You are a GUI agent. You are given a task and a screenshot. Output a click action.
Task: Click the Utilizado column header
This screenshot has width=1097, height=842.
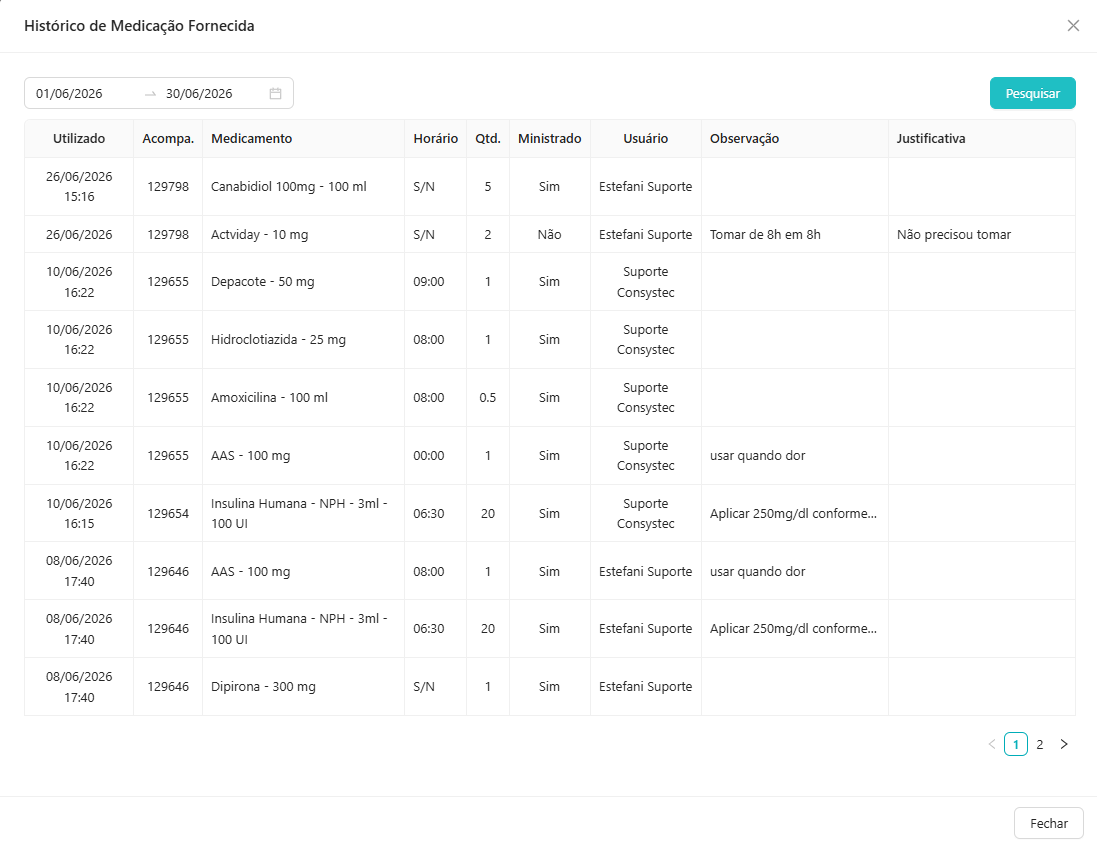pos(79,138)
